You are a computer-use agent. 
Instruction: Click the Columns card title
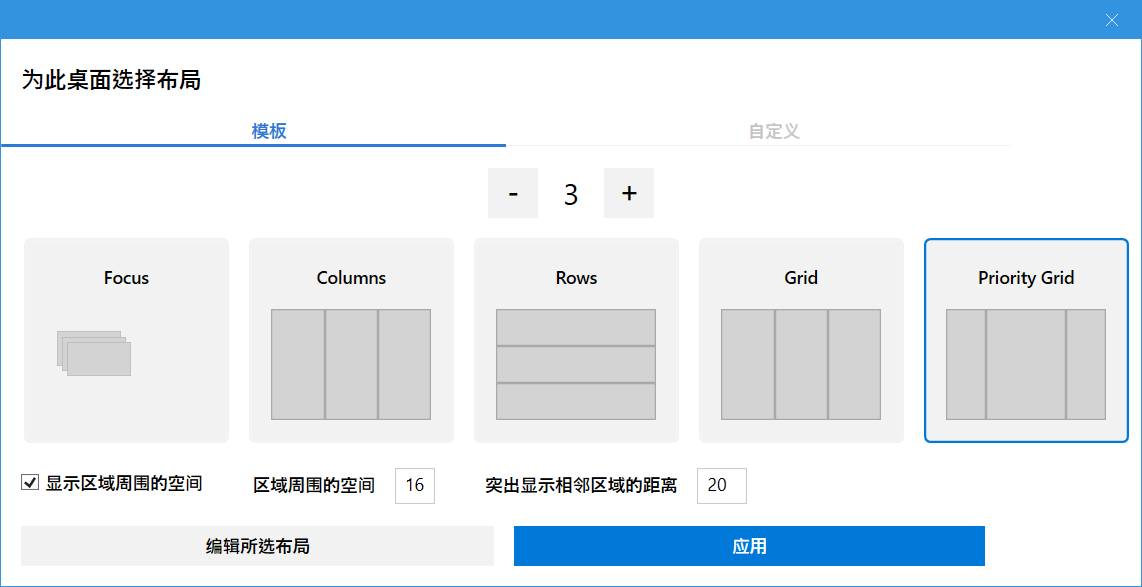click(x=351, y=278)
